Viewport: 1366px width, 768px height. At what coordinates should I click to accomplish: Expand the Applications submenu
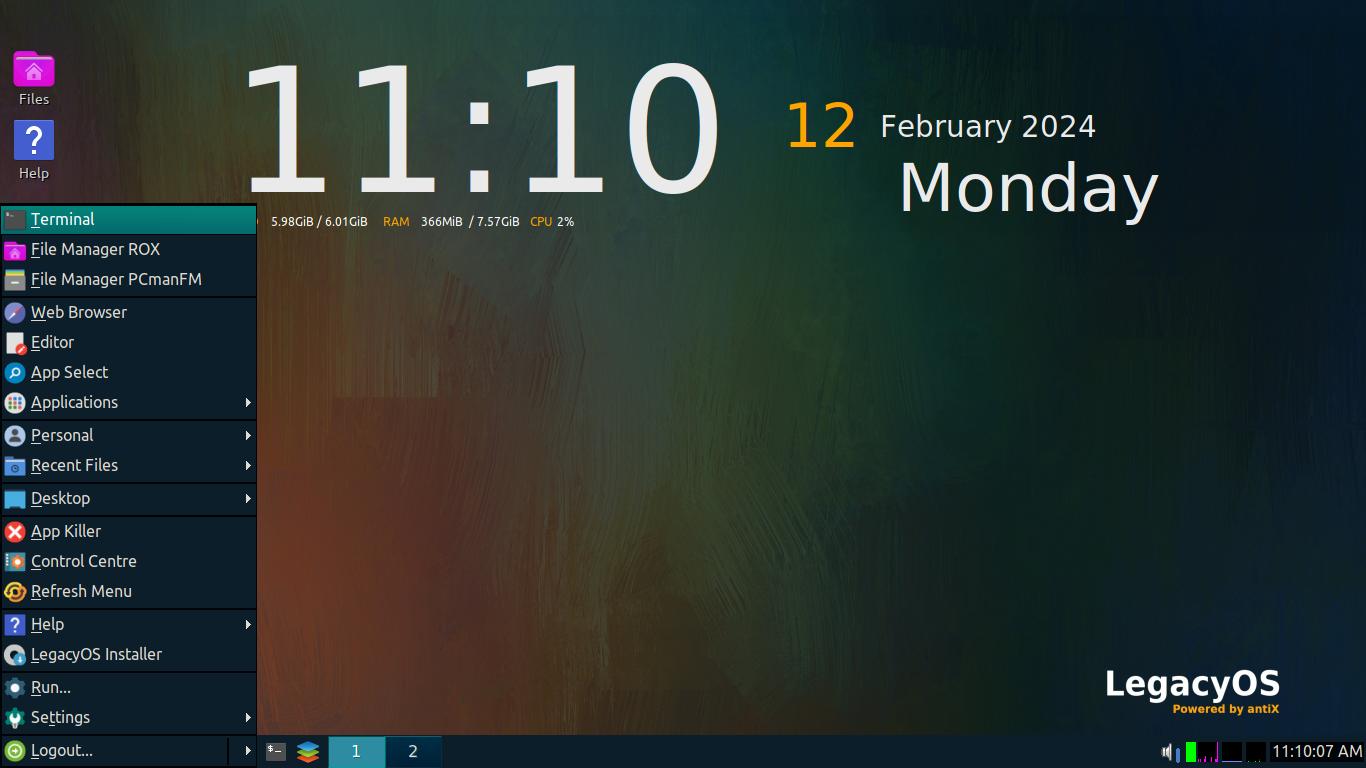(x=129, y=402)
